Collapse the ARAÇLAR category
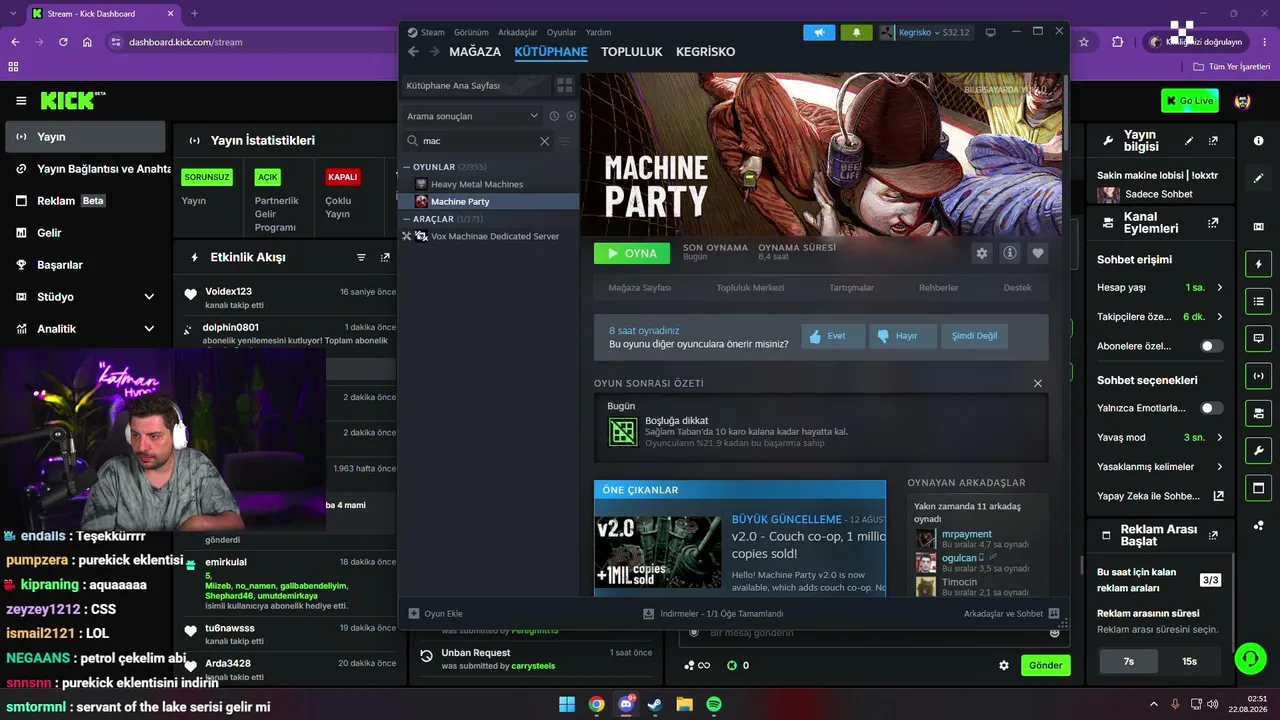Viewport: 1280px width, 720px height. (x=407, y=219)
